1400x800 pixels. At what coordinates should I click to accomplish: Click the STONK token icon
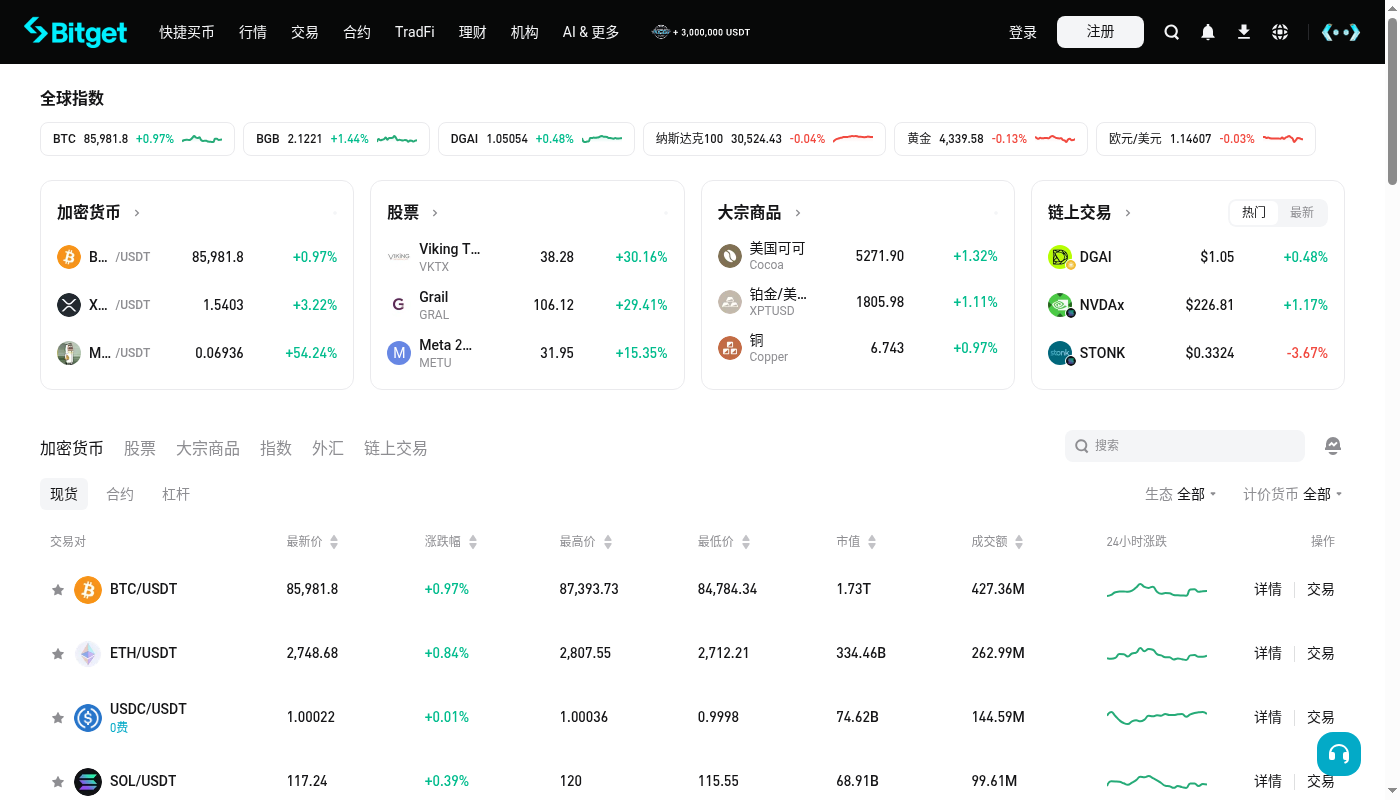pos(1060,353)
